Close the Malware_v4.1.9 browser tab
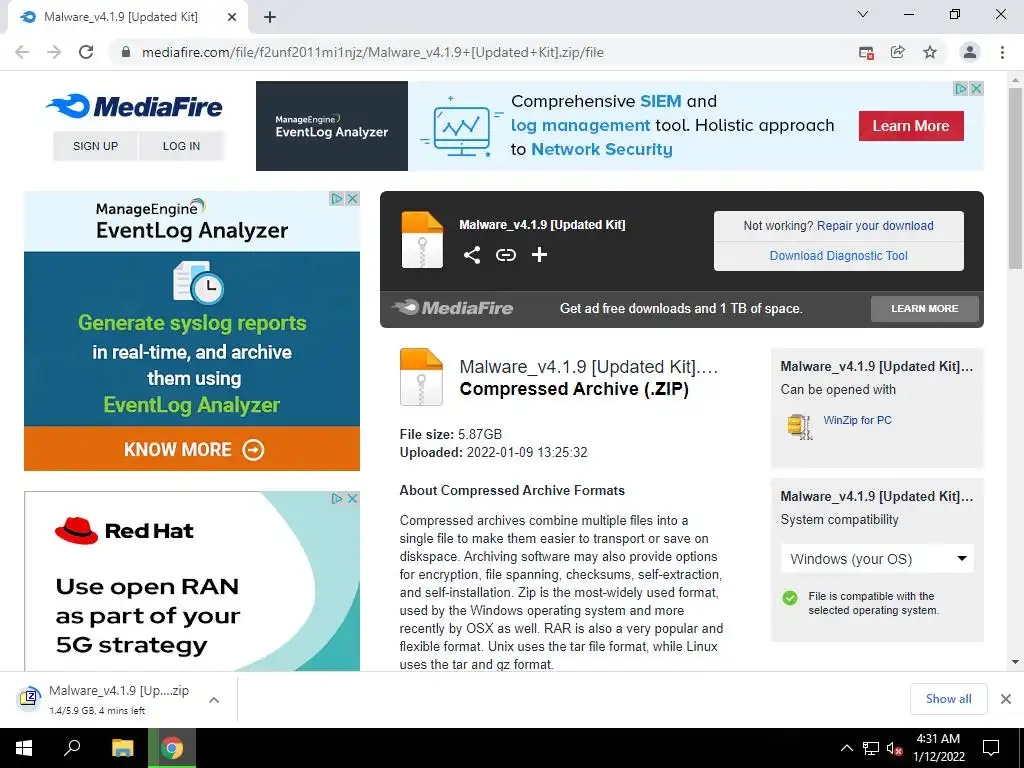 click(232, 17)
